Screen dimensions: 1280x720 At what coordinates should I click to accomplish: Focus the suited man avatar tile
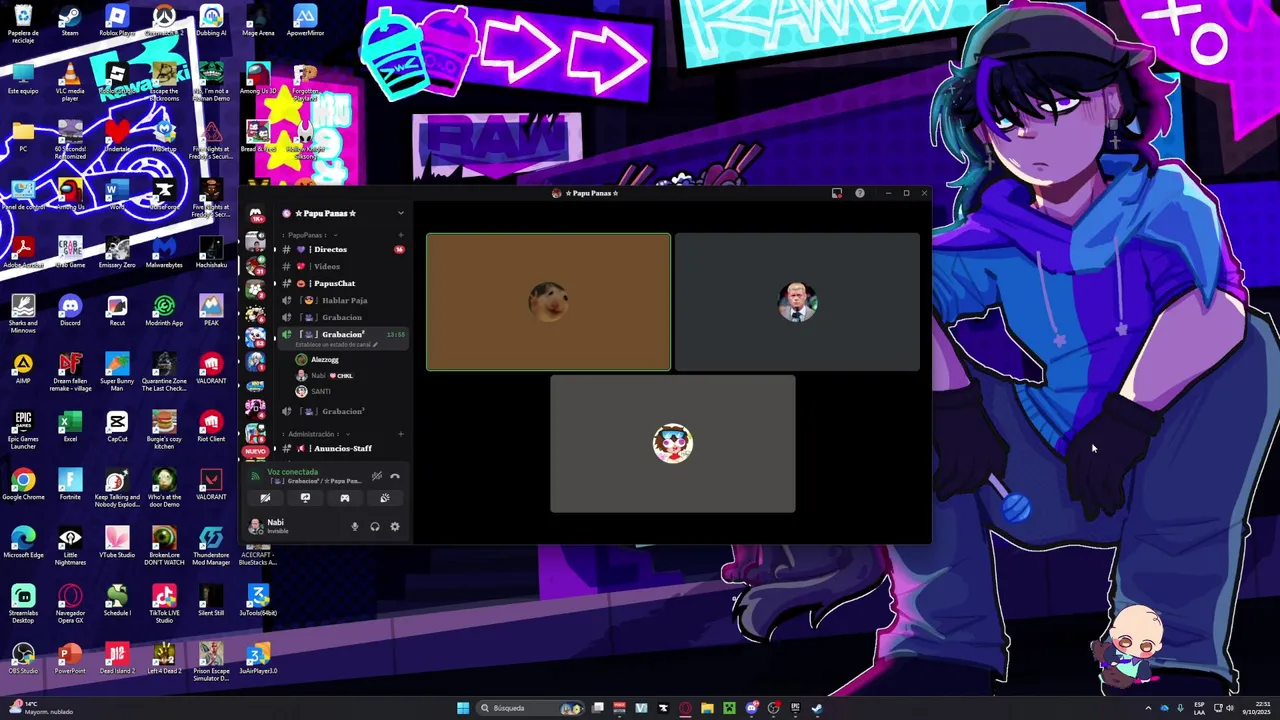pyautogui.click(x=797, y=302)
